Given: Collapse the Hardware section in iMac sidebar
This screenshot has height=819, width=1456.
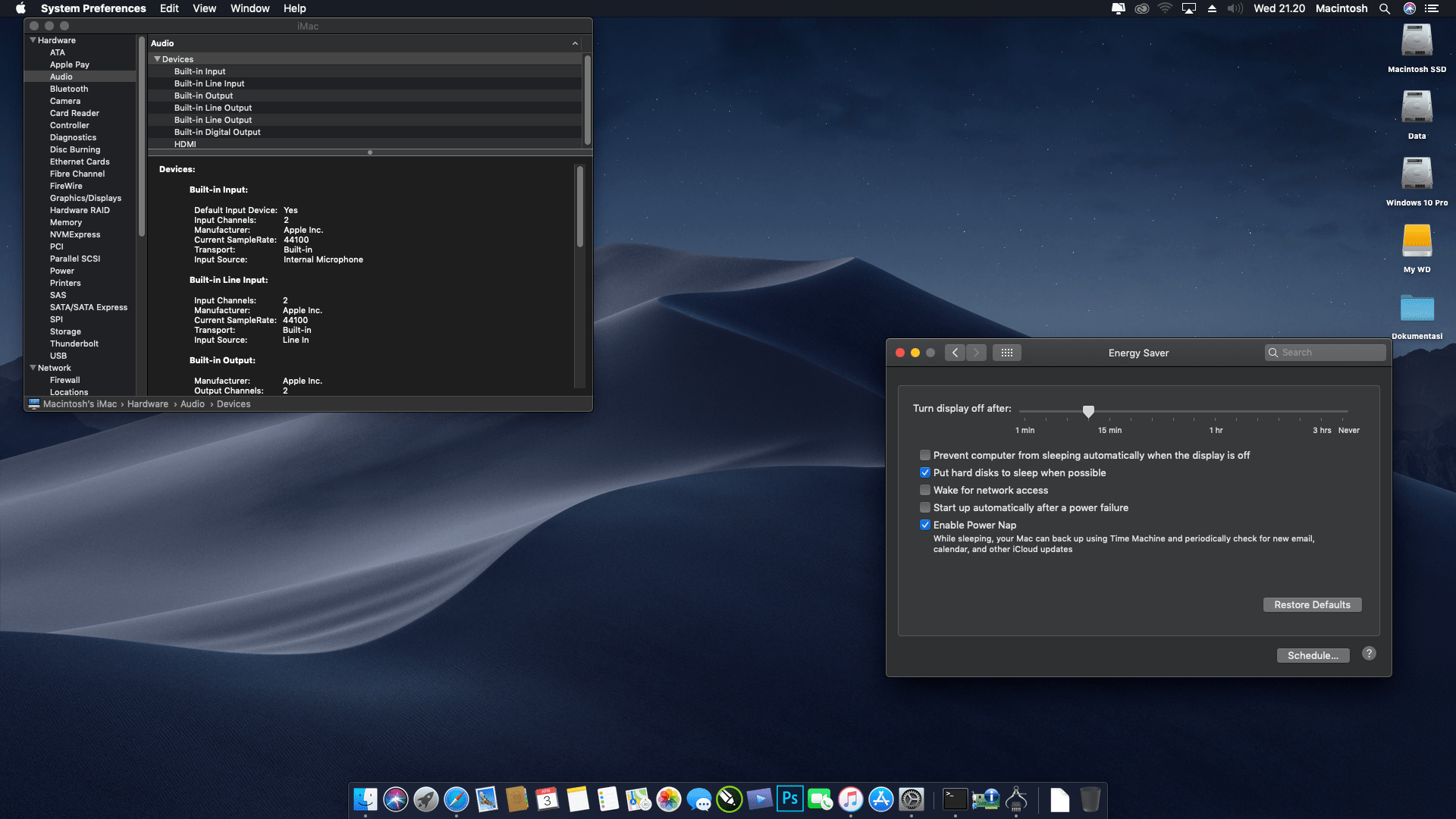Looking at the screenshot, I should coord(33,40).
